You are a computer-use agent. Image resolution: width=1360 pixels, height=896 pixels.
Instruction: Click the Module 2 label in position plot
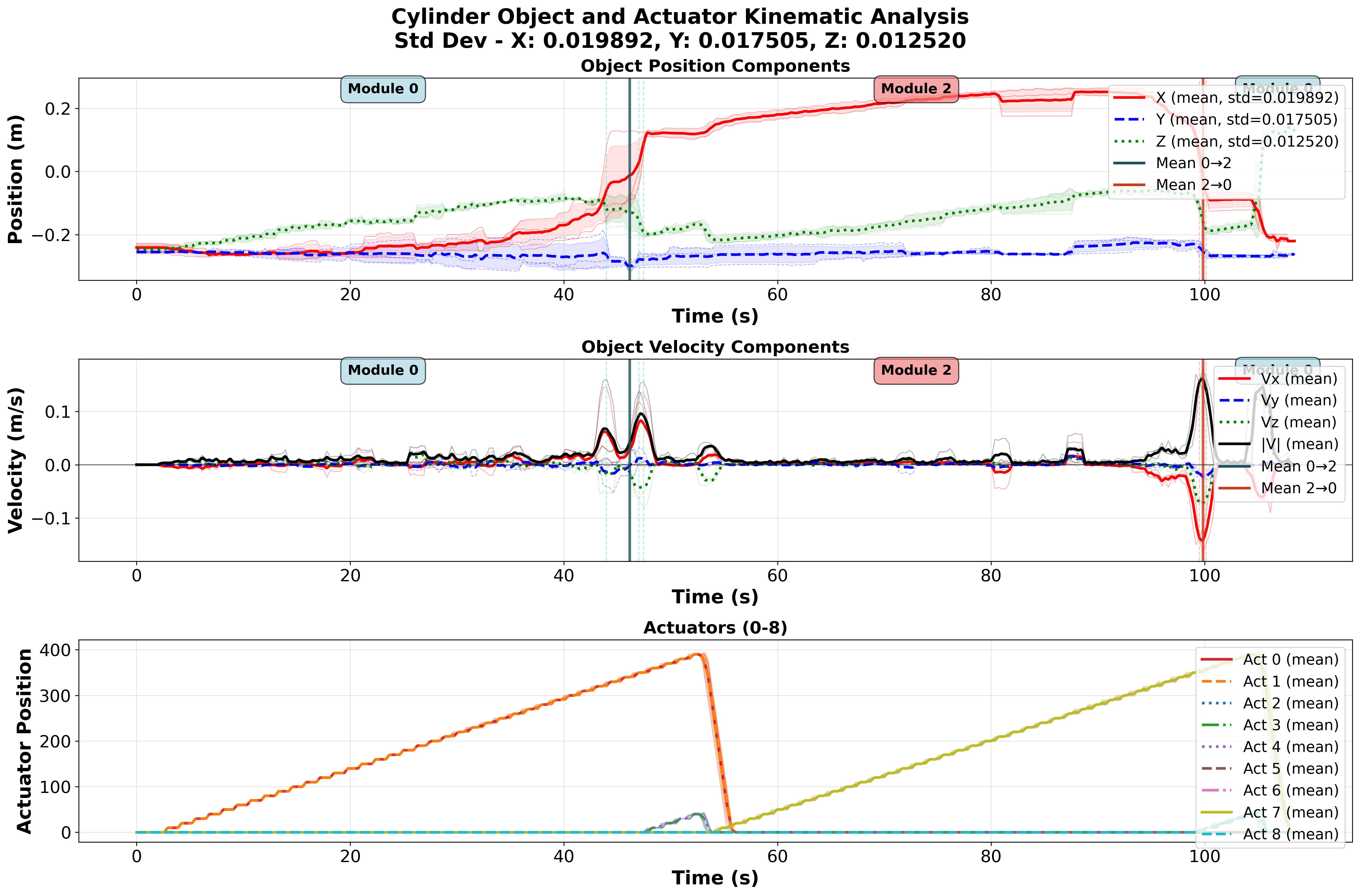pyautogui.click(x=916, y=89)
